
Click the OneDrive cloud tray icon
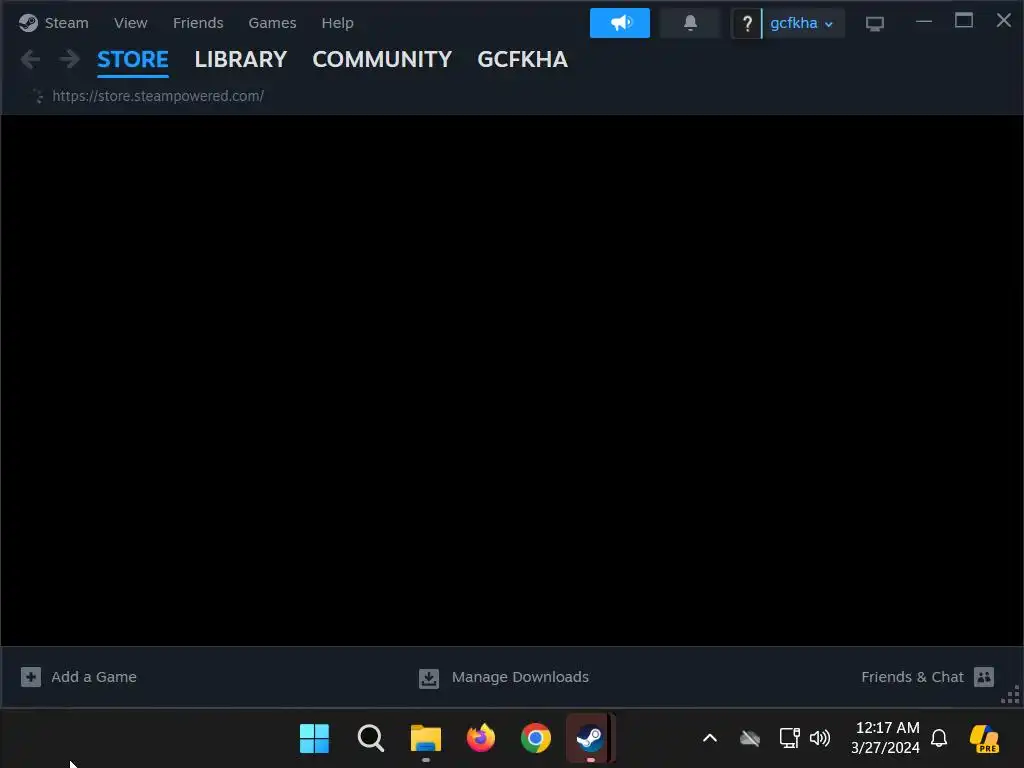750,739
